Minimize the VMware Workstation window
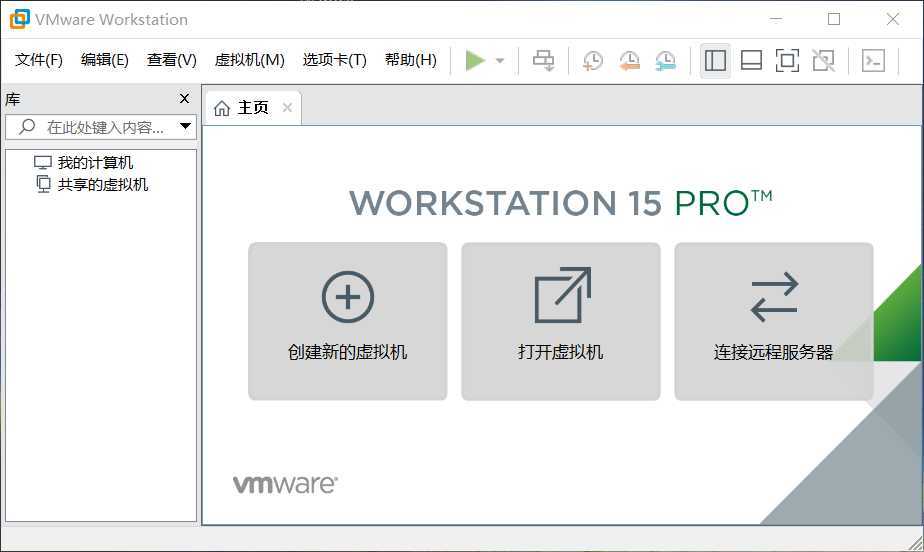The width and height of the screenshot is (924, 552). point(776,19)
